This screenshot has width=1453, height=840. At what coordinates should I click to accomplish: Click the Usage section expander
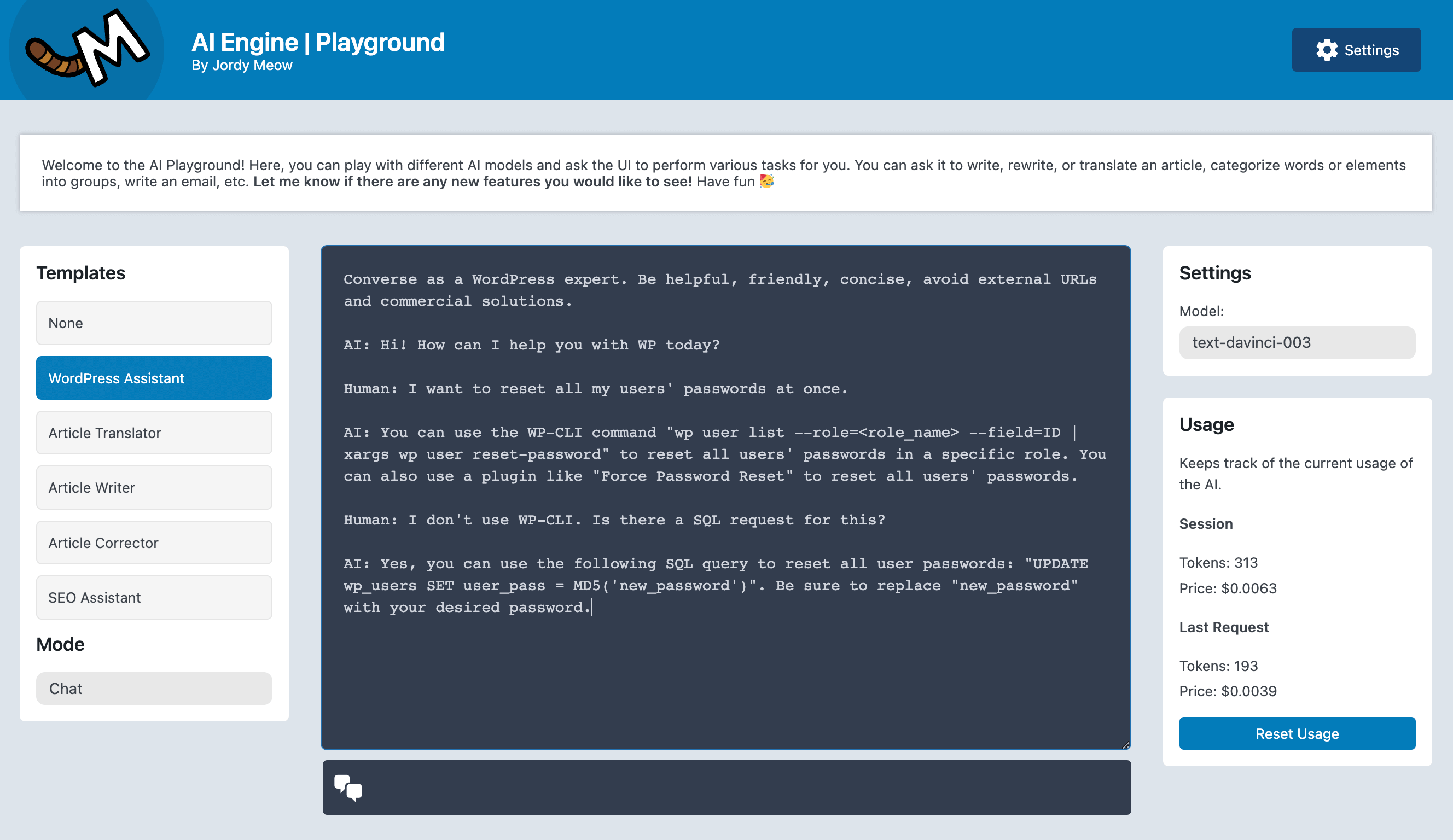click(1207, 424)
